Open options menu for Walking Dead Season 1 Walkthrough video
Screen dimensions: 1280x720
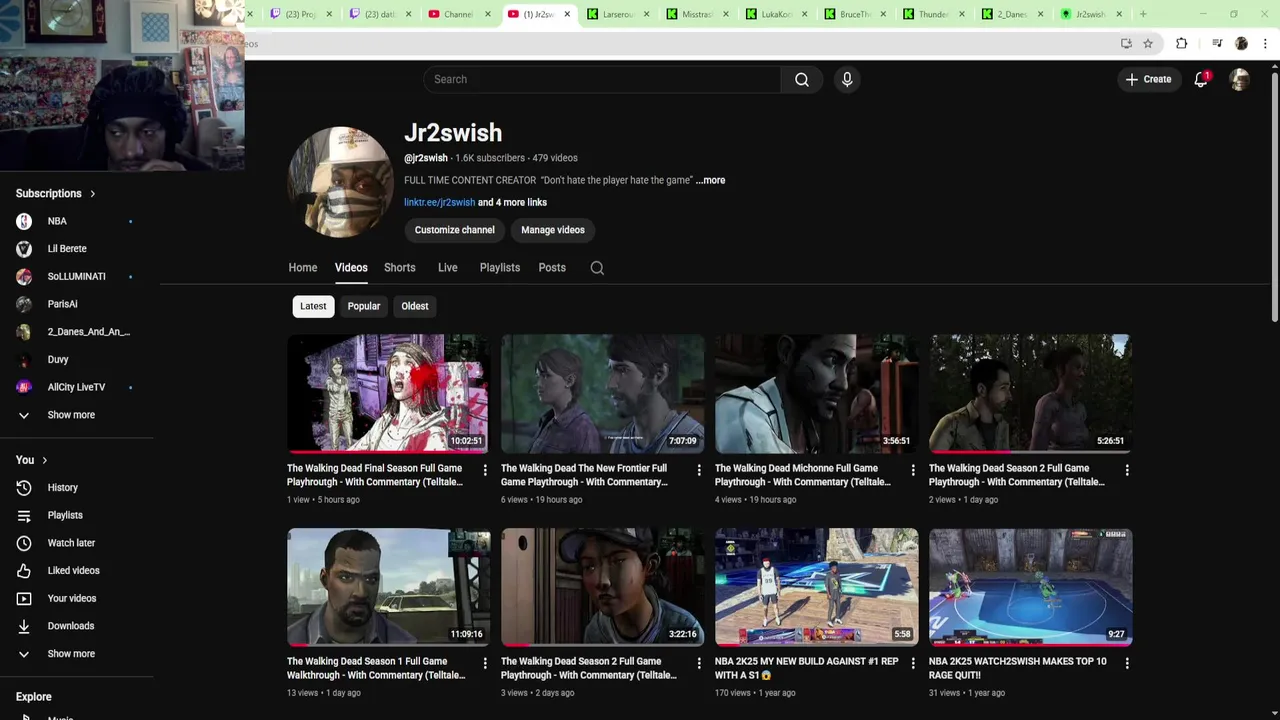[485, 662]
